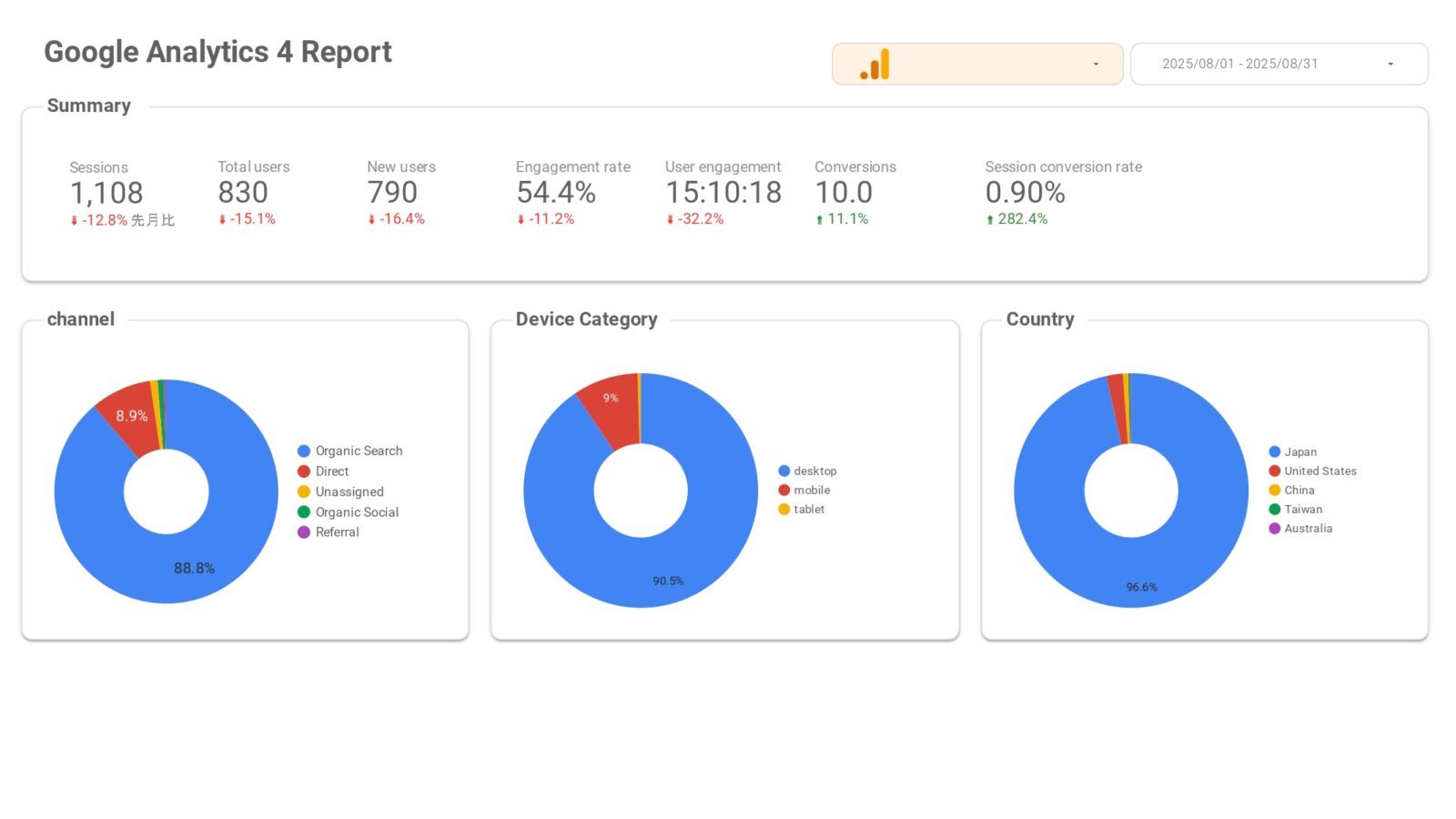Image resolution: width=1456 pixels, height=819 pixels.
Task: Select the China legend label
Action: 1299,490
